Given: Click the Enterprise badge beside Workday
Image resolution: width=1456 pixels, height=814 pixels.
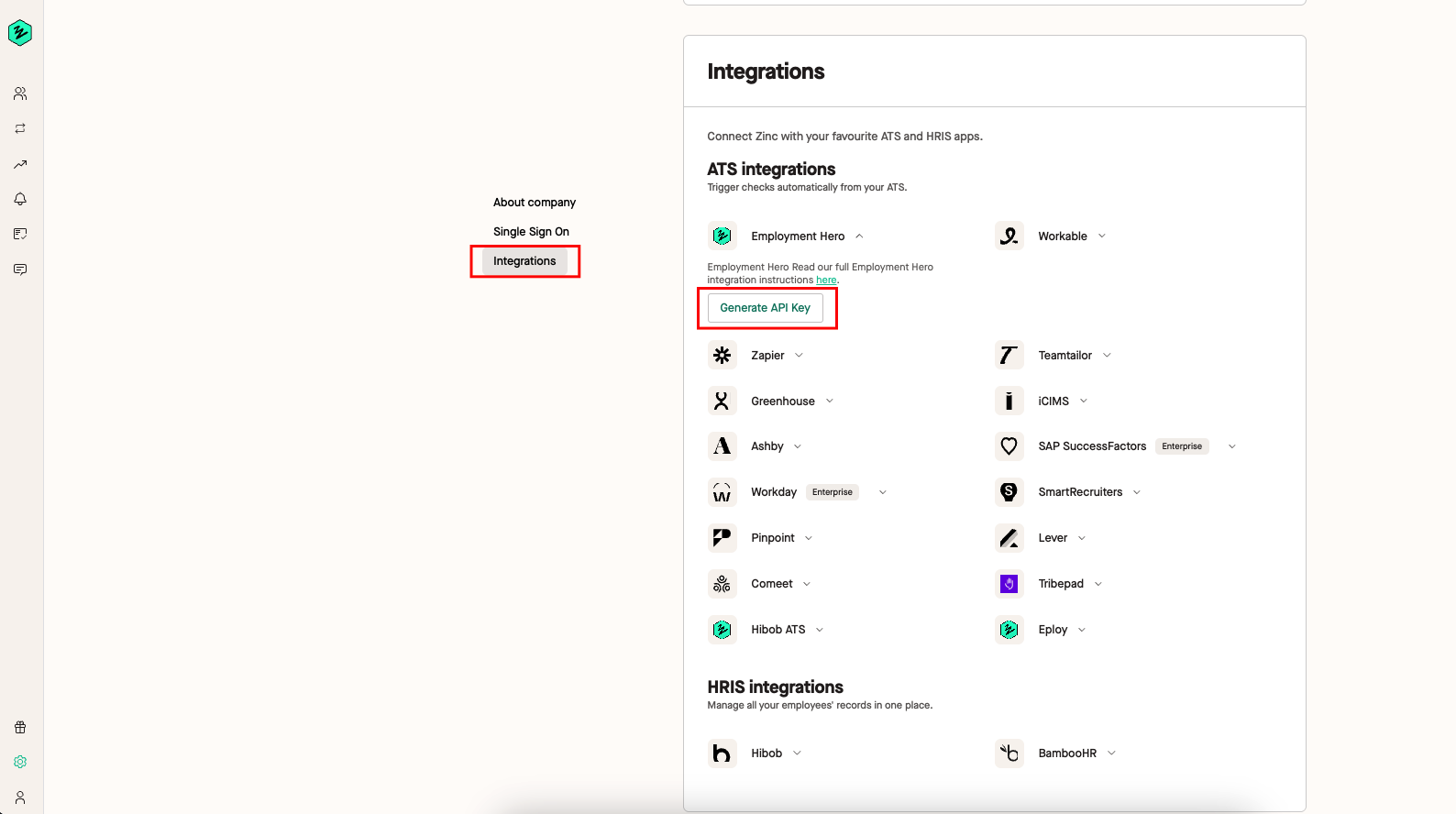Looking at the screenshot, I should point(833,492).
